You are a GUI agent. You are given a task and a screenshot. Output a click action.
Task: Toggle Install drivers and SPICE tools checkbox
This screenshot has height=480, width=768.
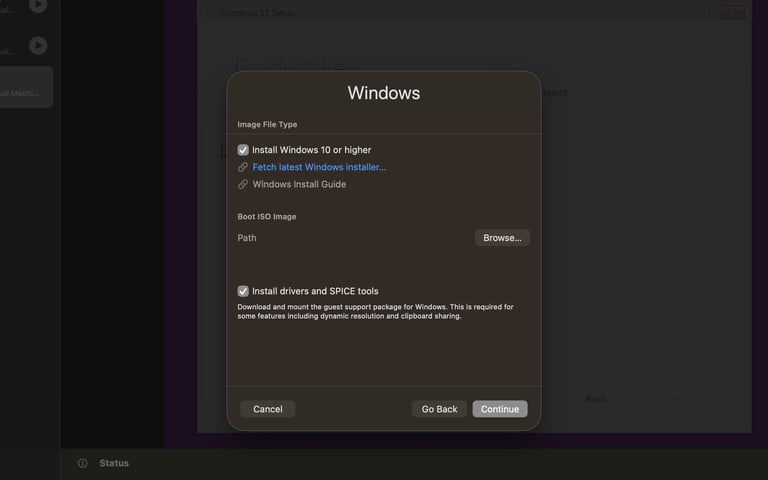point(243,291)
